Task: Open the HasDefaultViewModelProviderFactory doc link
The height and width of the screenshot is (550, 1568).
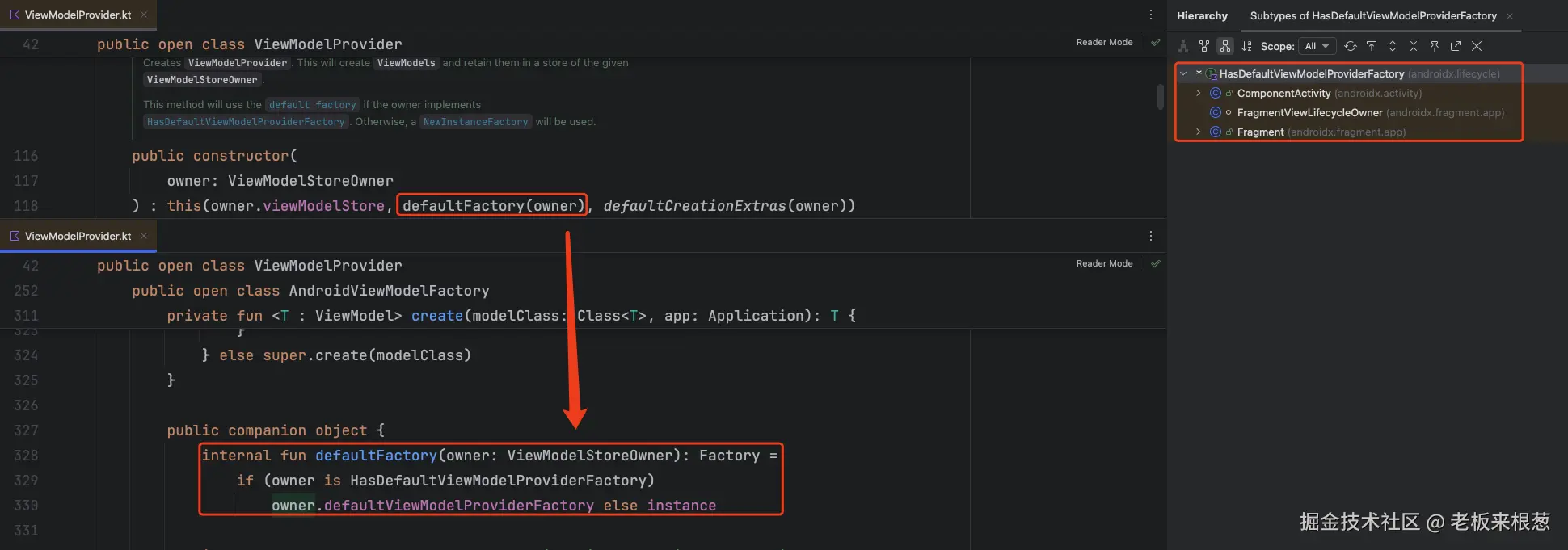Action: point(246,122)
